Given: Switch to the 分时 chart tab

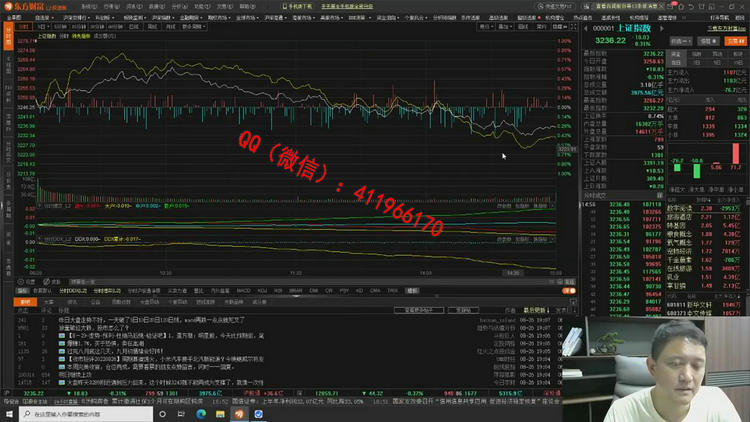Looking at the screenshot, I should 23,27.
